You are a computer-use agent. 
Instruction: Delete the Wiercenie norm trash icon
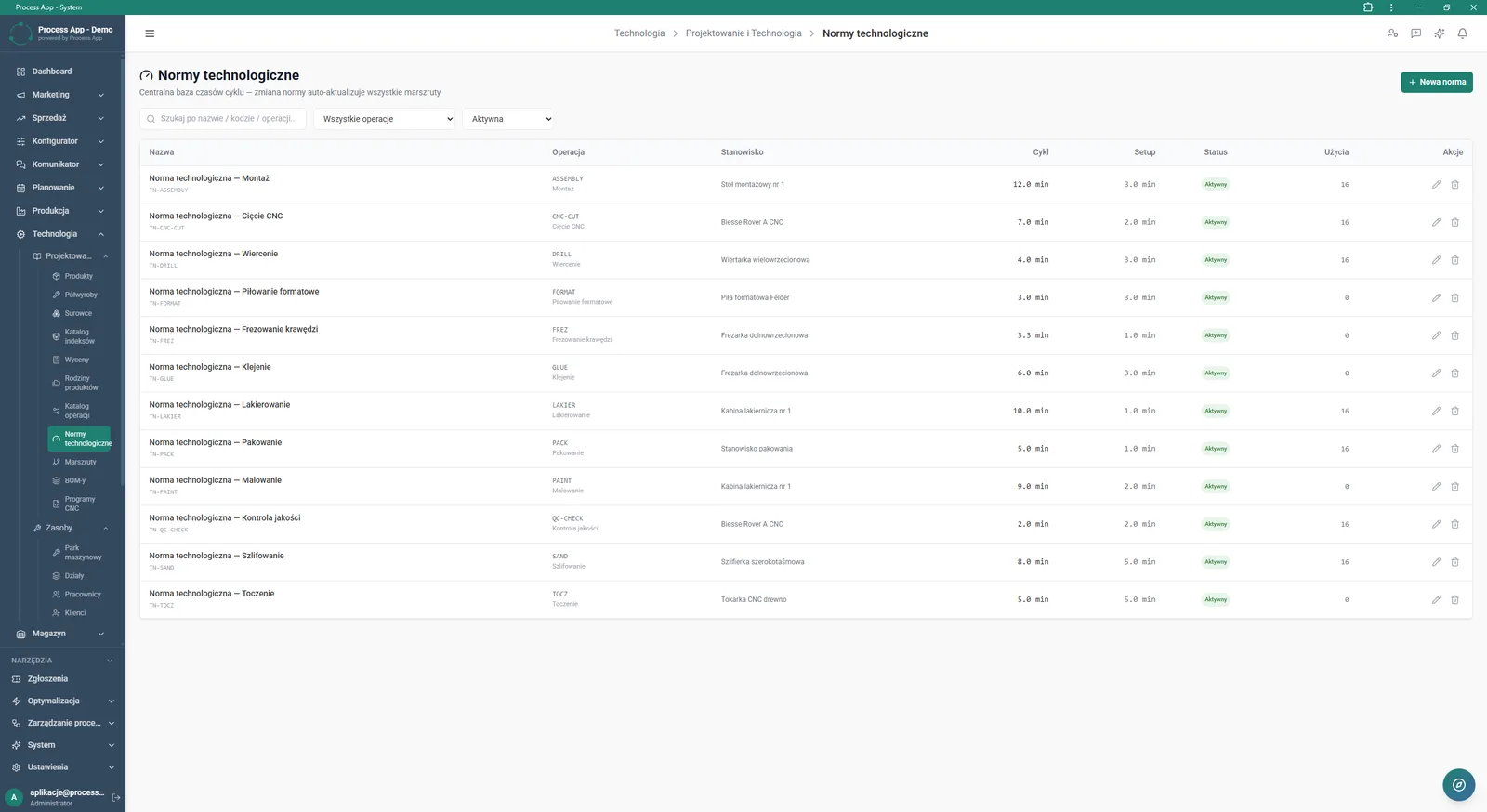click(1454, 260)
